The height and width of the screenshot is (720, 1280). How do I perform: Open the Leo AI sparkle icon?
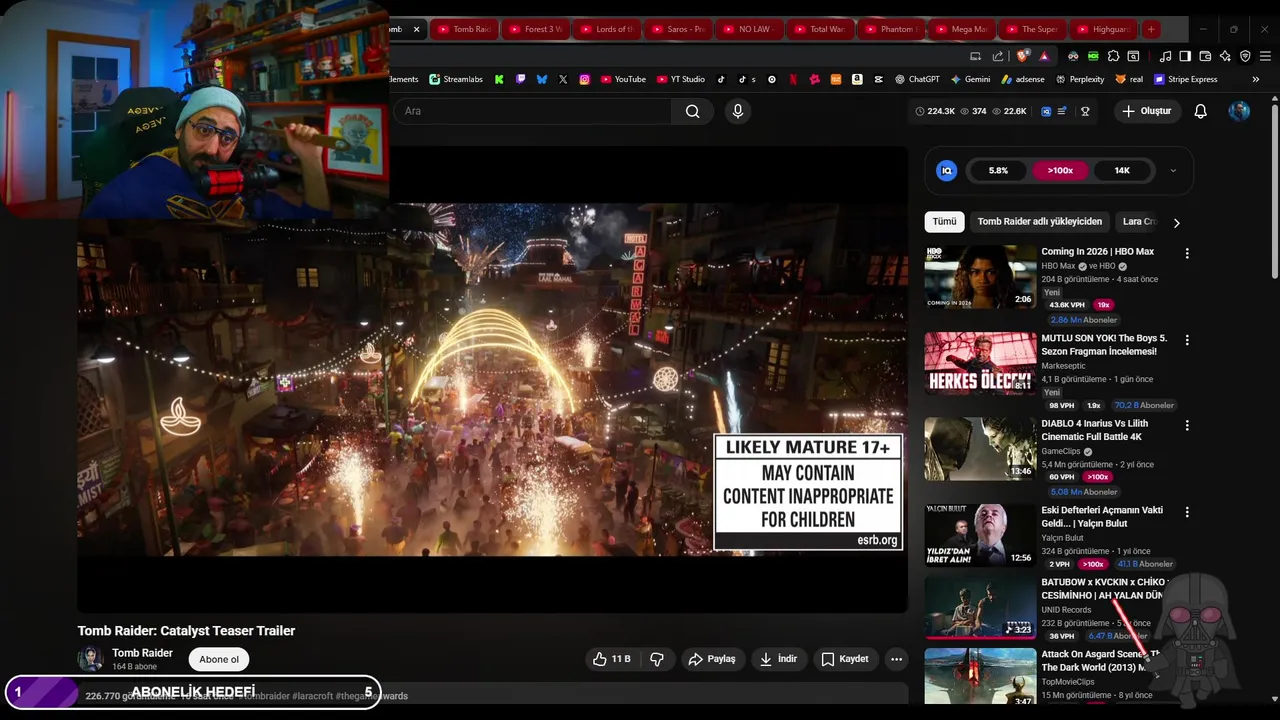click(1225, 56)
